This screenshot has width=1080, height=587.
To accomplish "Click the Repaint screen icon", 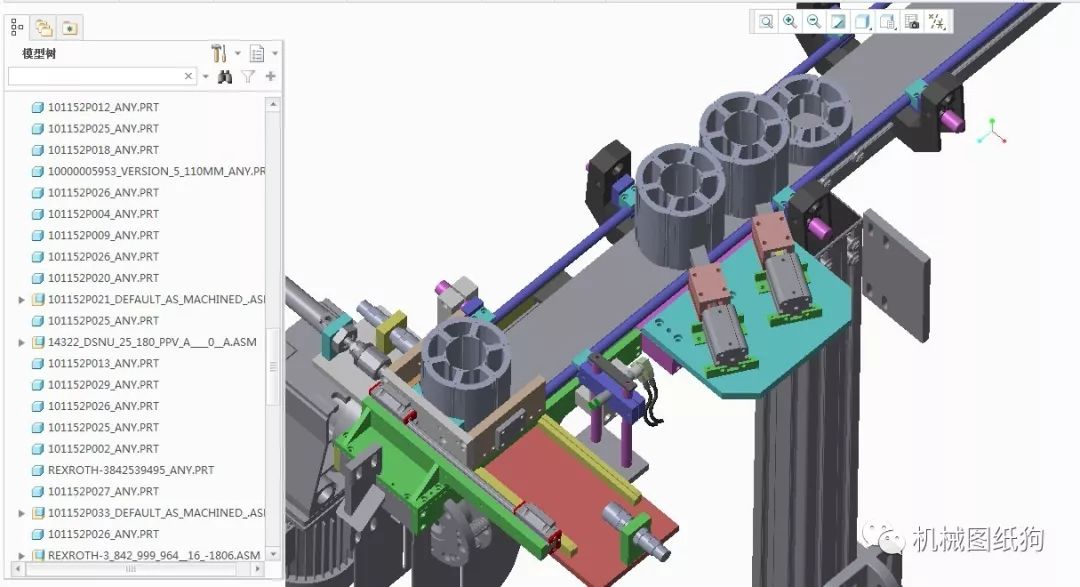I will [x=838, y=22].
